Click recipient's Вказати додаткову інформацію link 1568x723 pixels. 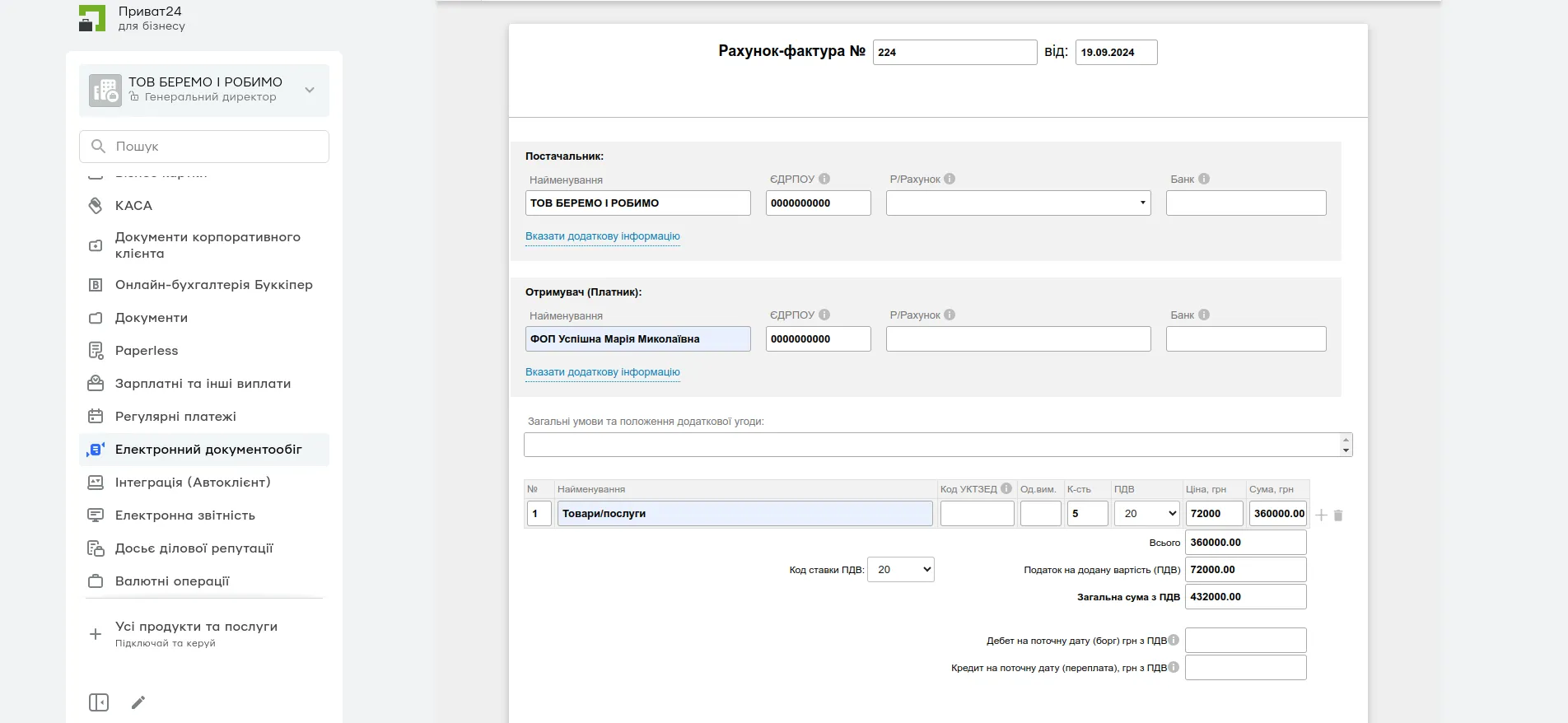point(602,372)
